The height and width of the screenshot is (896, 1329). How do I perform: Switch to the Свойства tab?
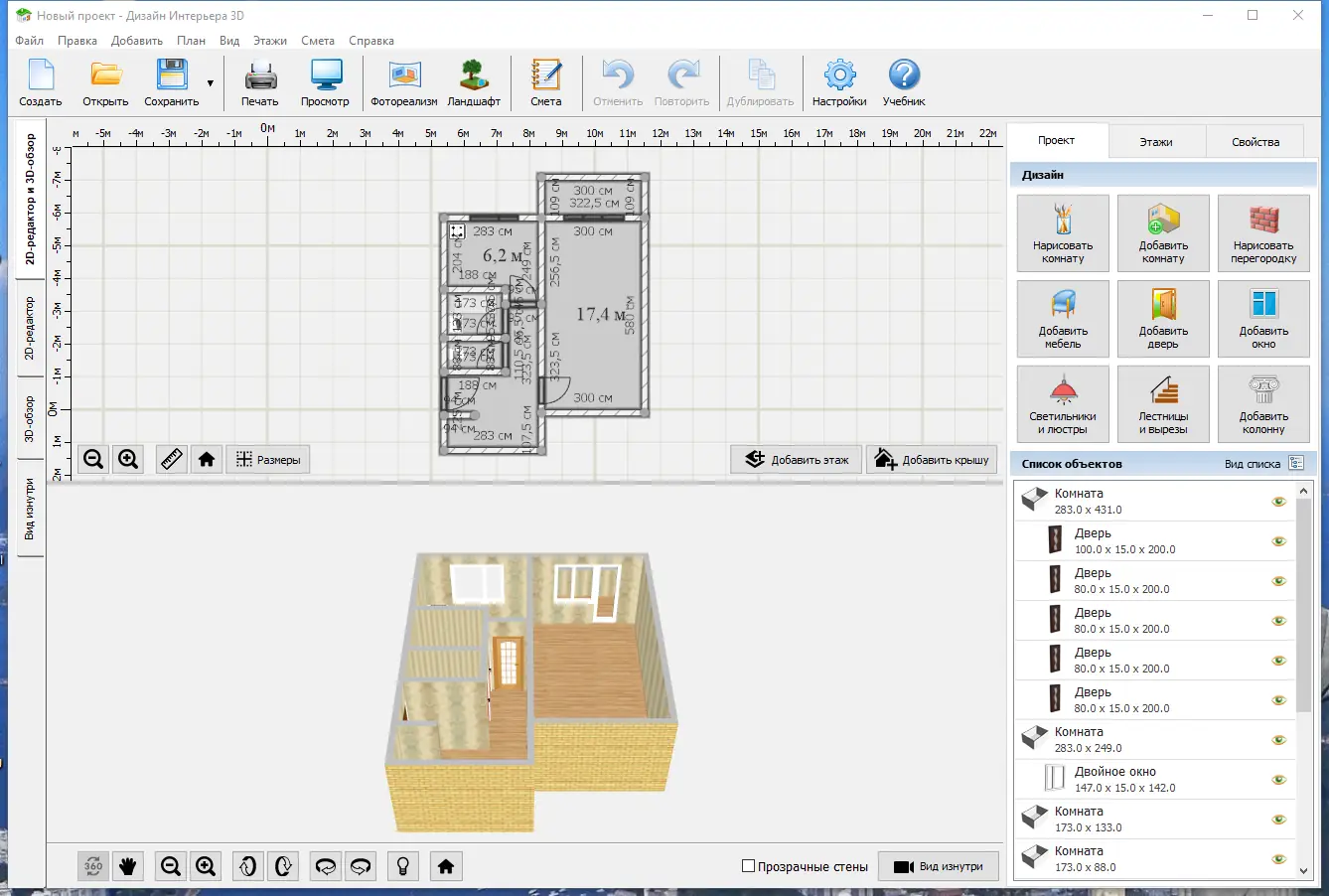[x=1255, y=142]
